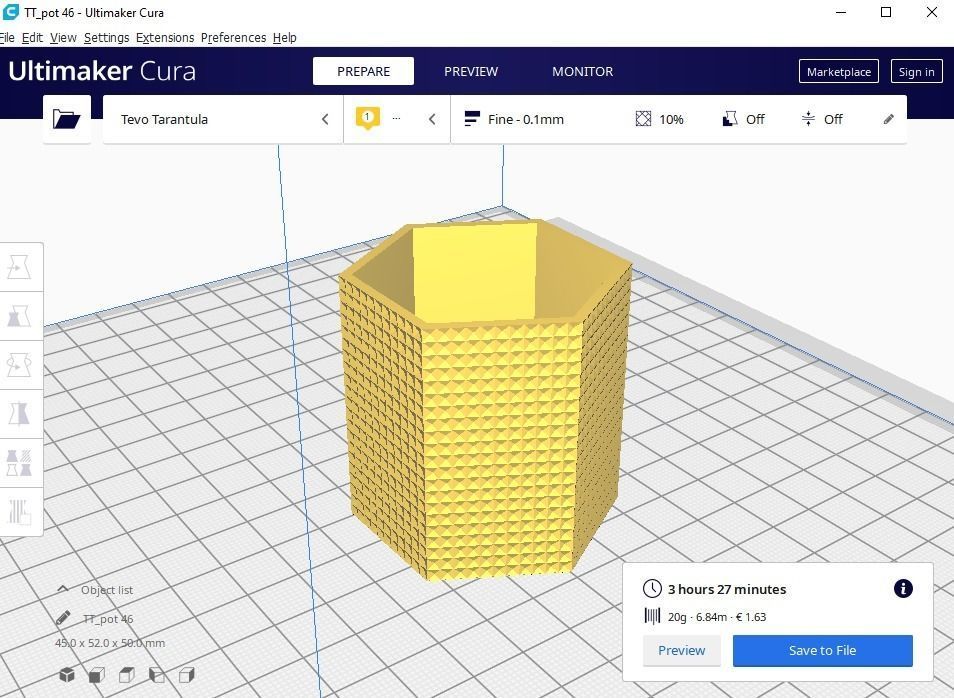The image size is (954, 698).
Task: Switch to the PREPARE stage tab
Action: coord(363,71)
